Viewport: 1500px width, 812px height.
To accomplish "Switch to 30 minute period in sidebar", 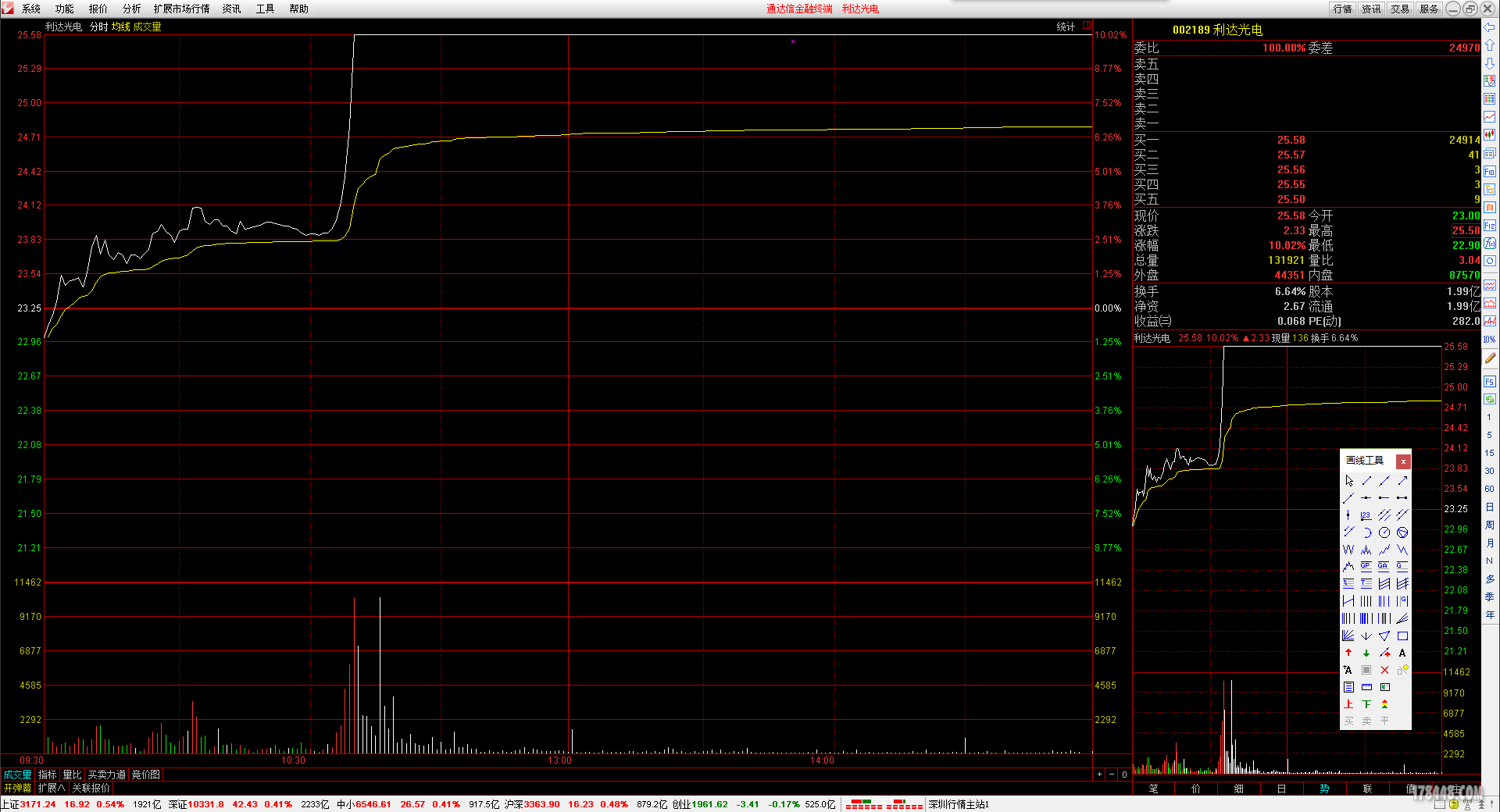I will 1489,471.
